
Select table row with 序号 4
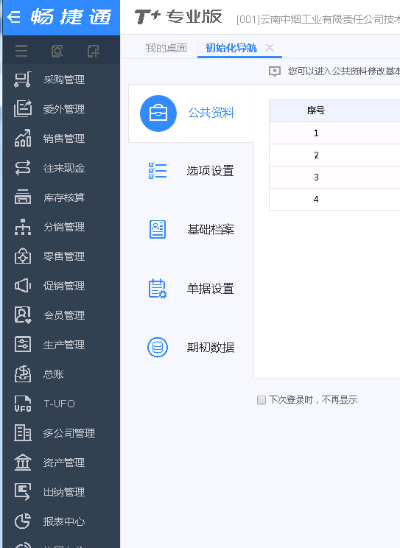(335, 200)
